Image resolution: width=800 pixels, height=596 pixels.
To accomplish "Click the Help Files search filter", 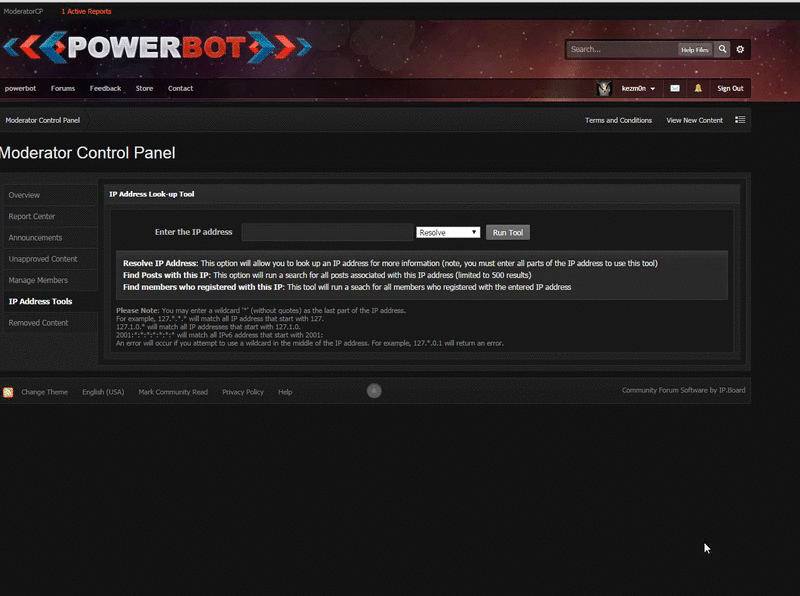I will (694, 49).
